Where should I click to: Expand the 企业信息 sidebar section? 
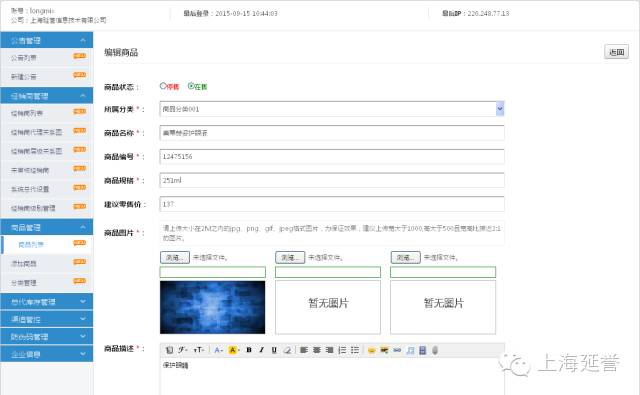click(47, 354)
